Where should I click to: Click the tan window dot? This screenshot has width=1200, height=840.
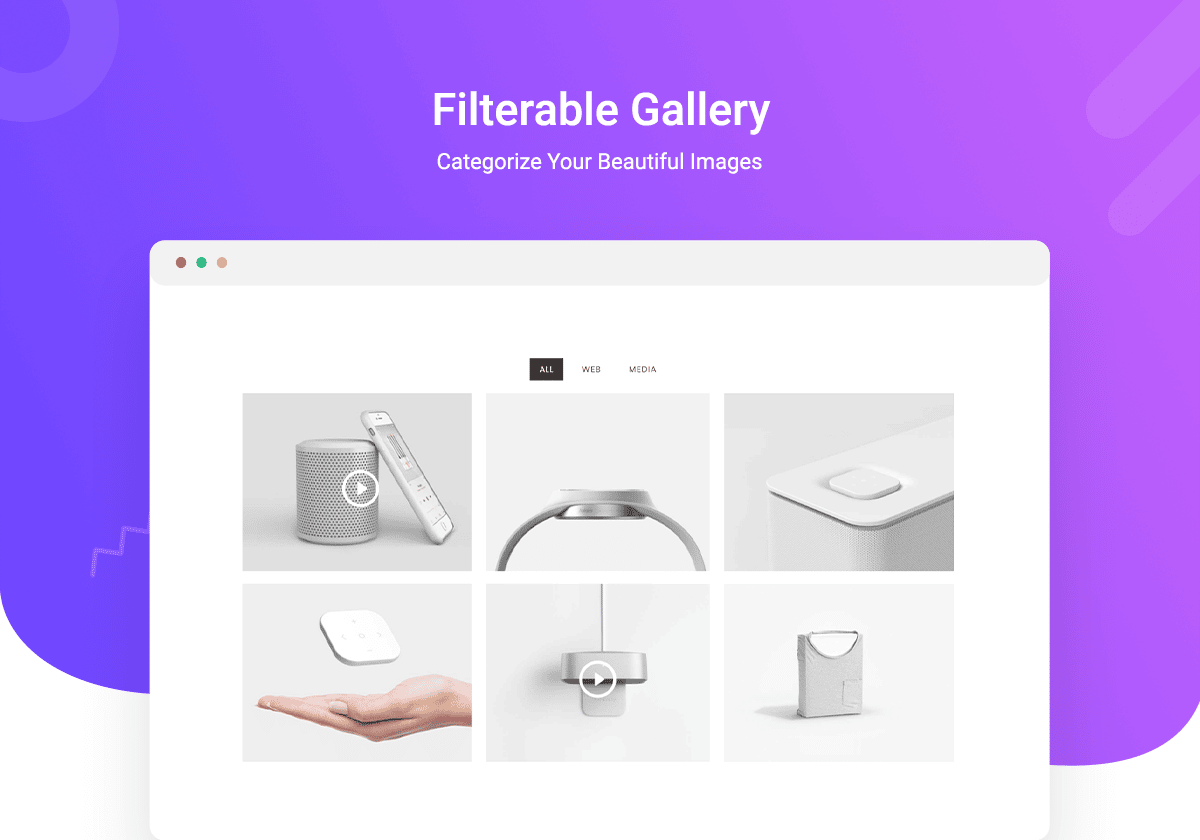click(222, 263)
